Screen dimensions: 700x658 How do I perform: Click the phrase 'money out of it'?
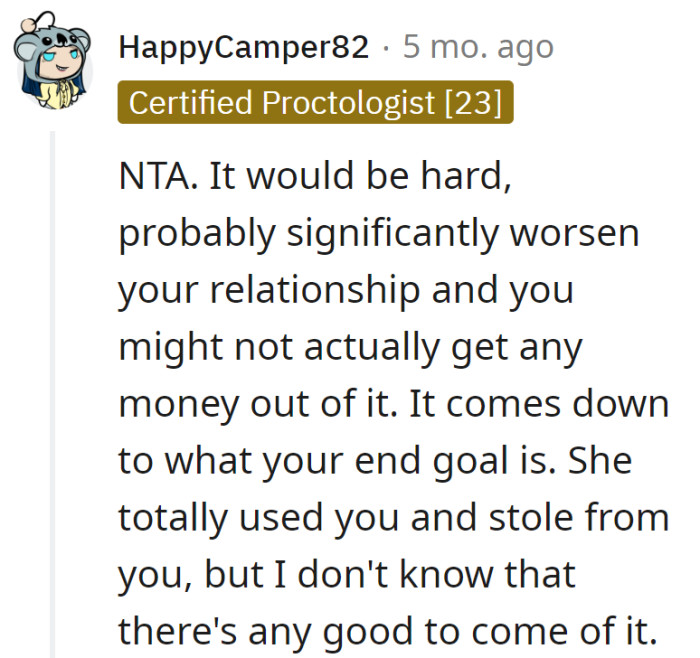[x=258, y=405]
